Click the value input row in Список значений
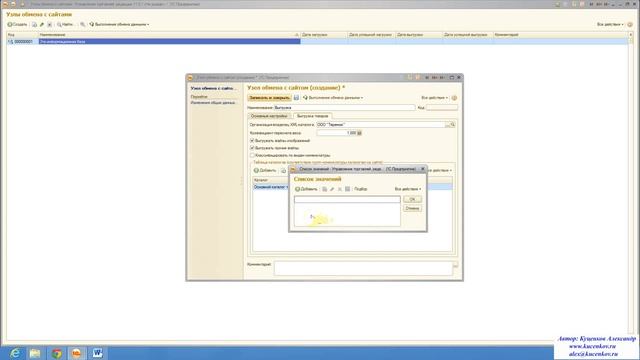 point(347,200)
